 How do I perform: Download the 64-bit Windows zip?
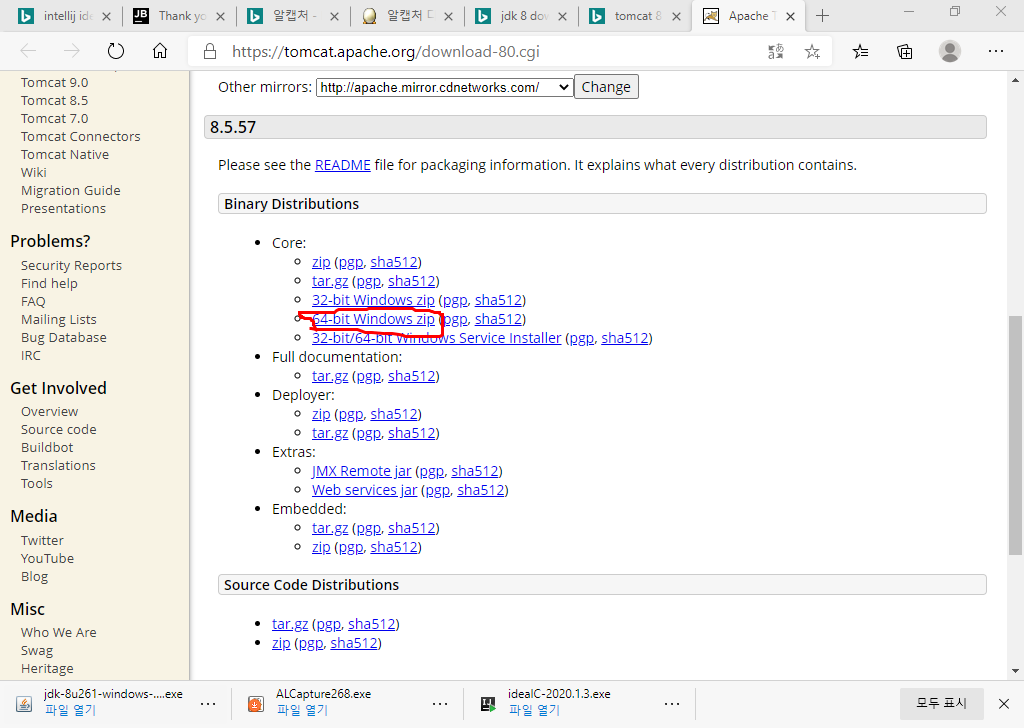[x=373, y=319]
